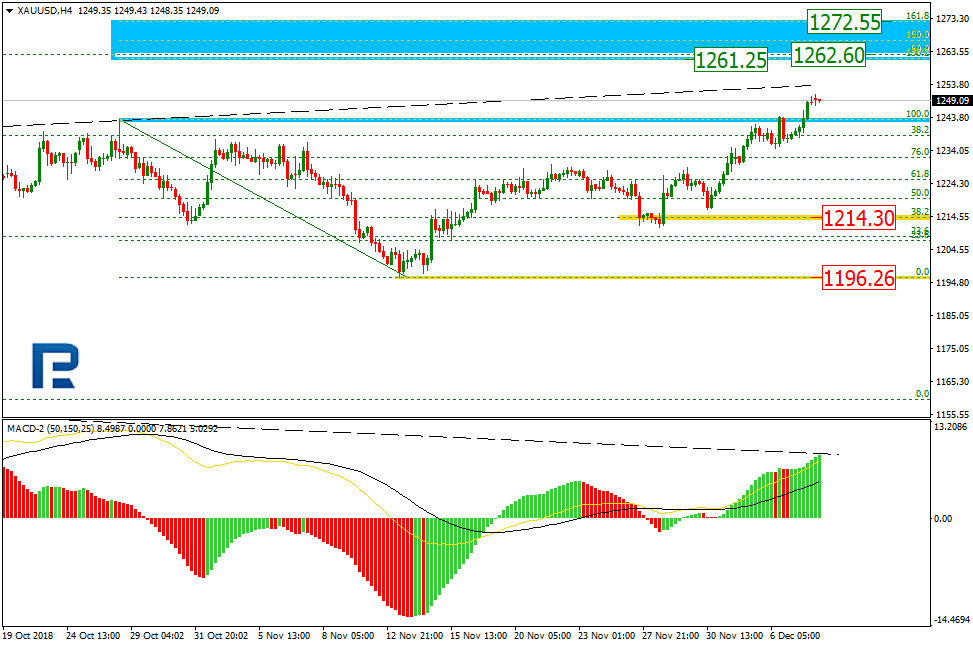This screenshot has width=973, height=647.
Task: Select the 1262.60 price label
Action: coord(828,55)
